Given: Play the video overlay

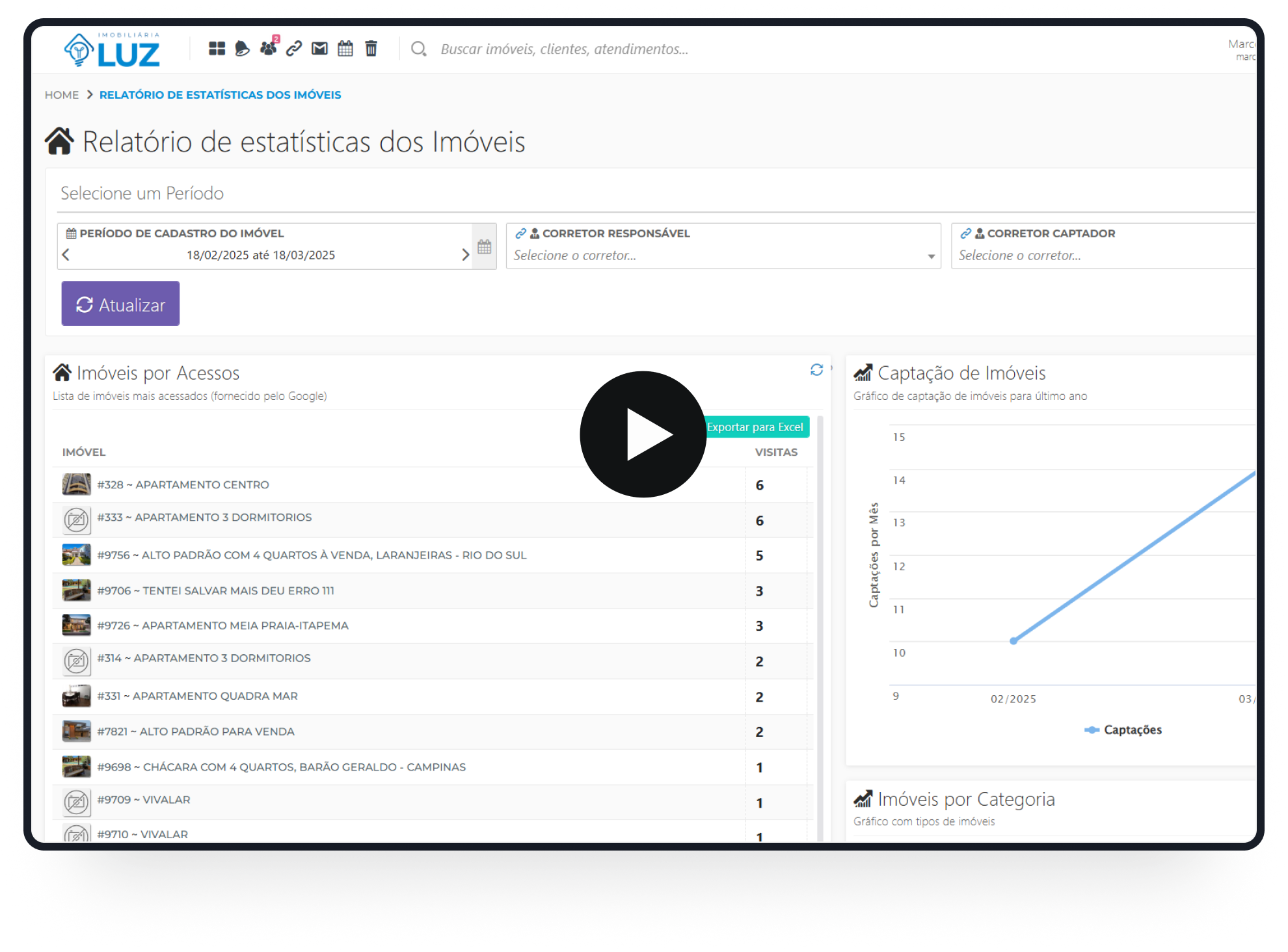Looking at the screenshot, I should (x=643, y=434).
